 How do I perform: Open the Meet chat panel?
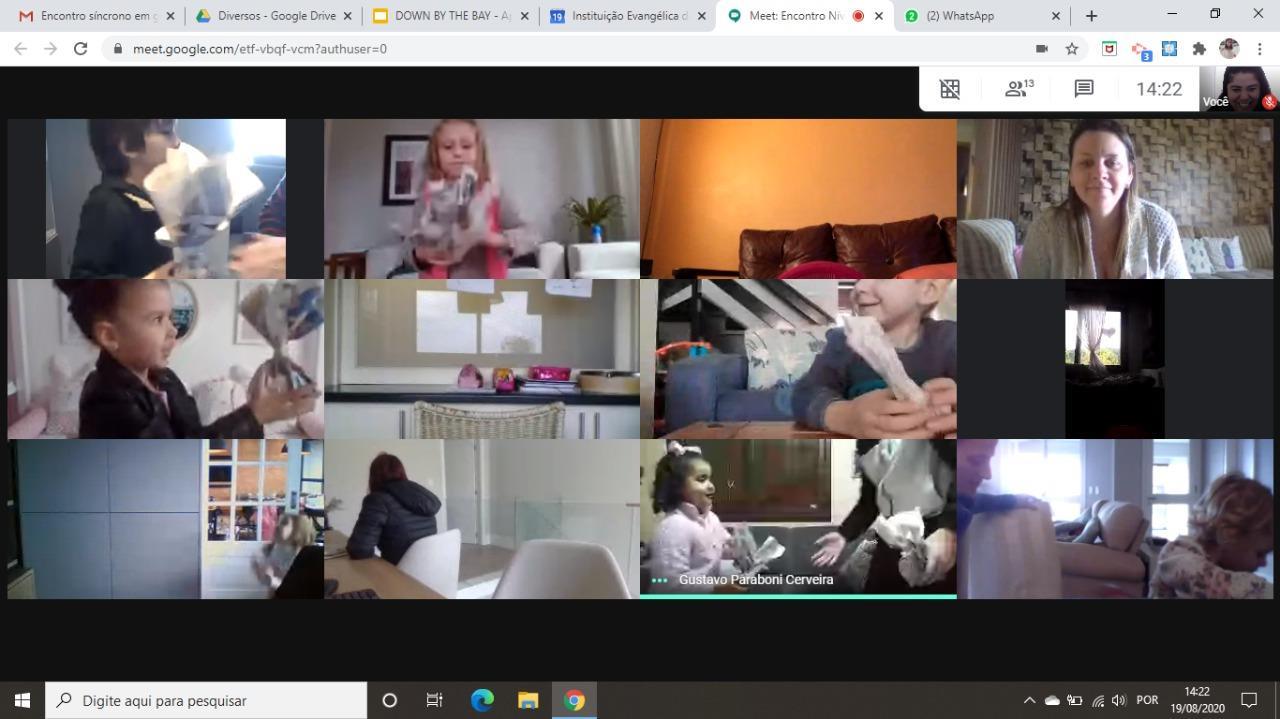pos(1083,88)
